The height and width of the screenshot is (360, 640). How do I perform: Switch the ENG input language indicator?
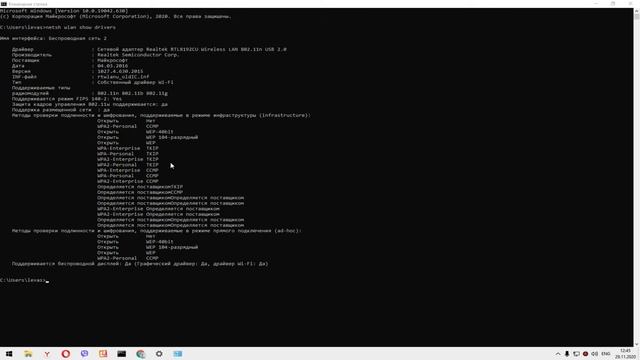[x=606, y=354]
